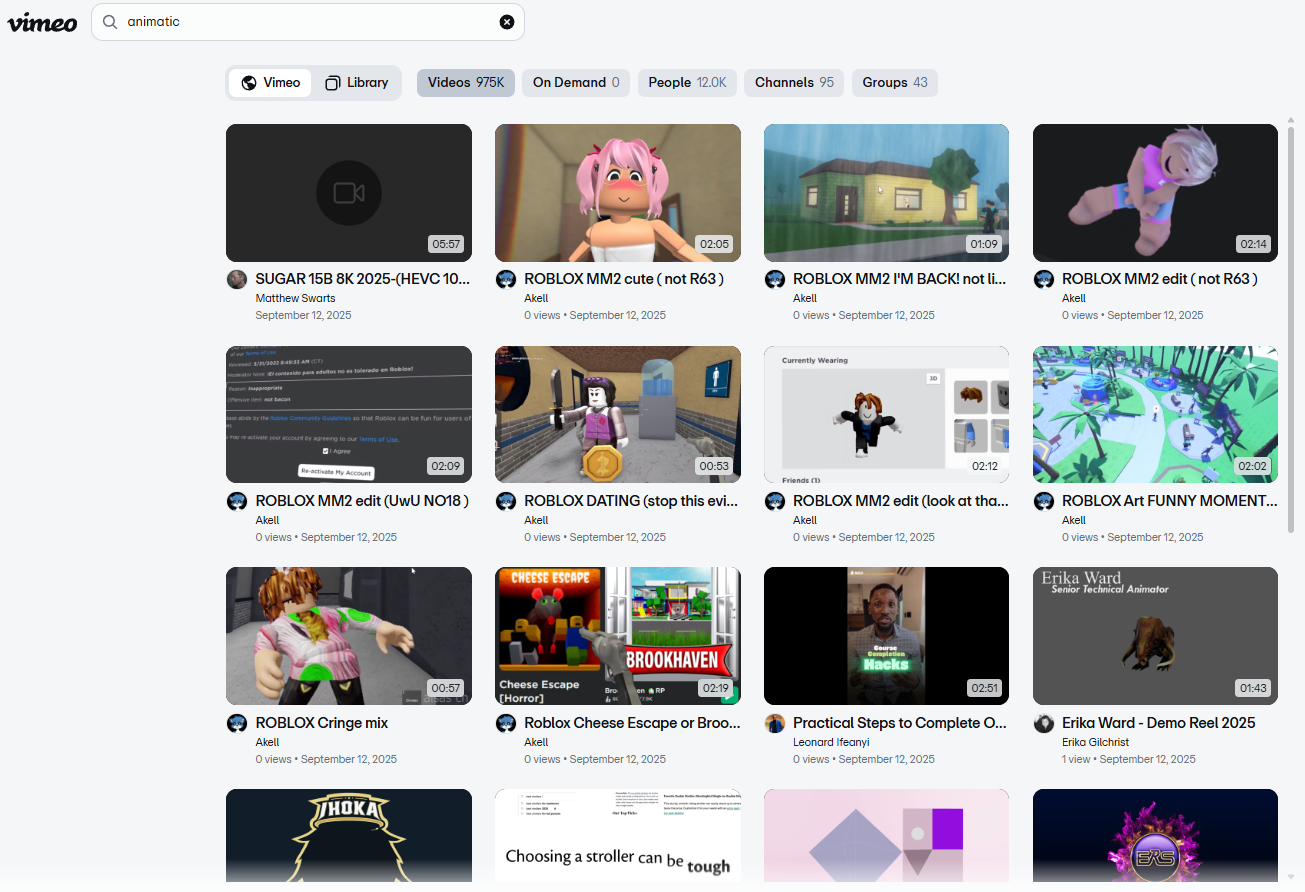Play the Erika Ward Senior Technical Animator thumbnail
The width and height of the screenshot is (1305, 892).
[x=1156, y=637]
